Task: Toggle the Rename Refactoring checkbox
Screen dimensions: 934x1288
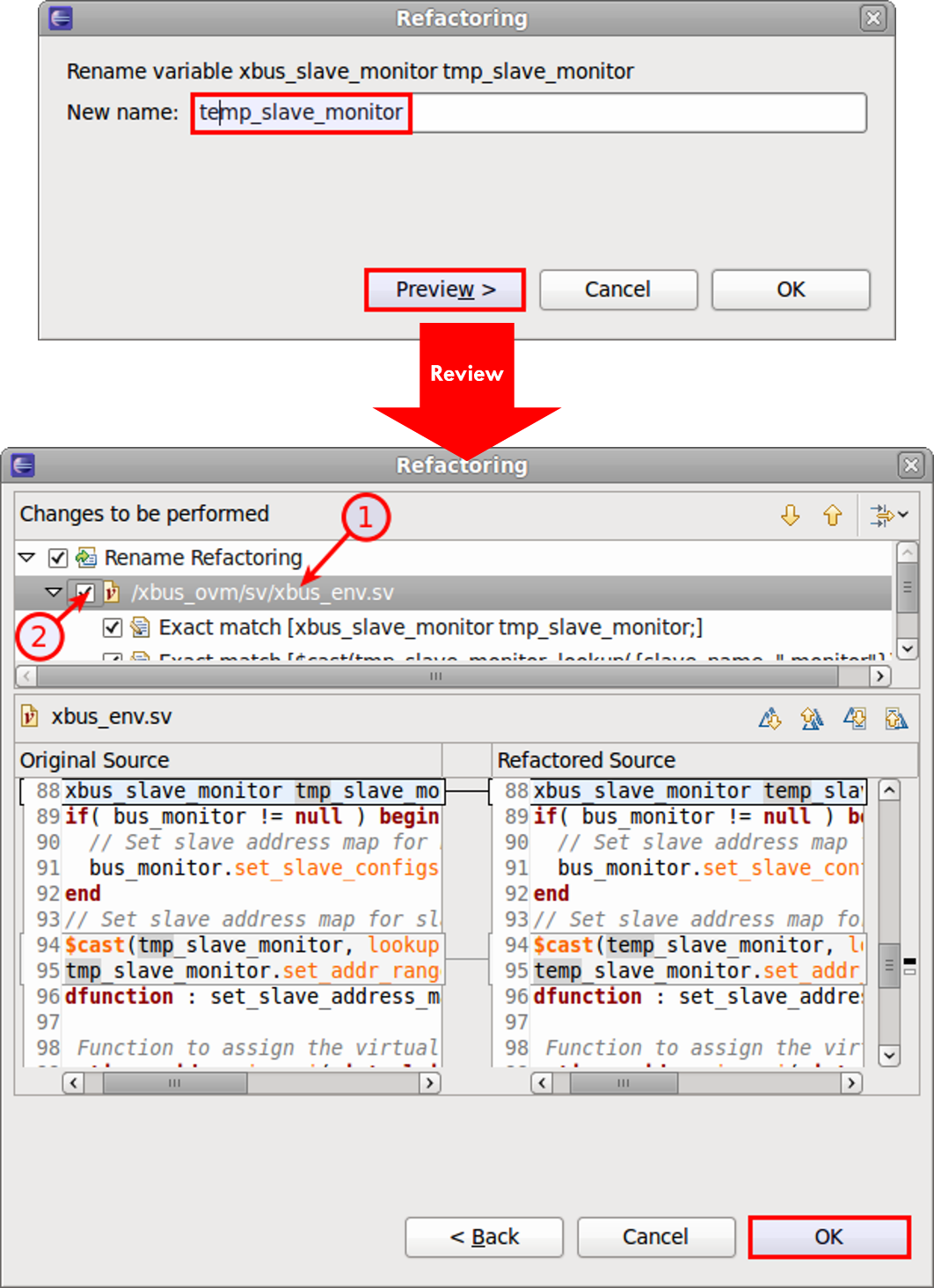Action: click(58, 558)
